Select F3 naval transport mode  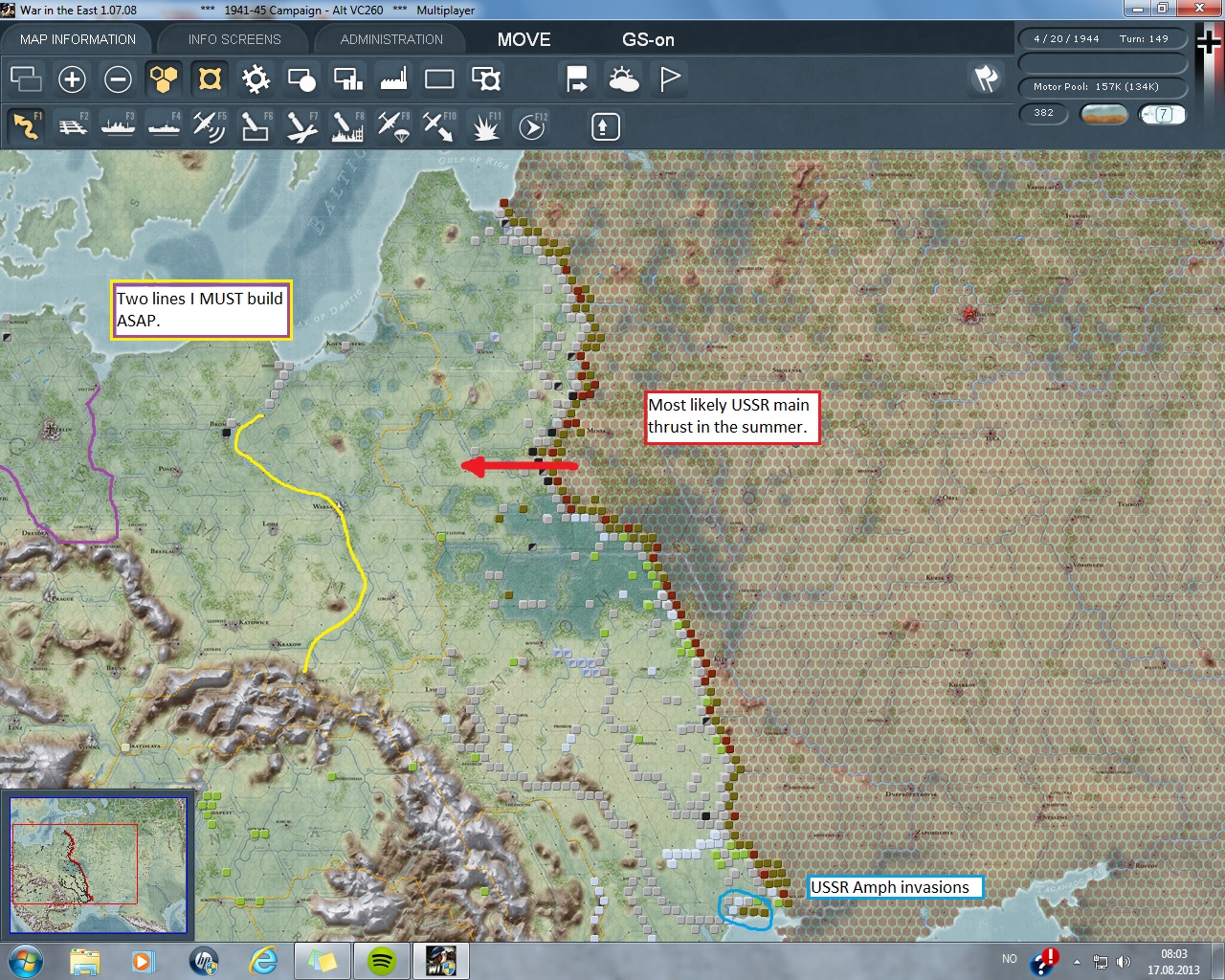pyautogui.click(x=118, y=126)
